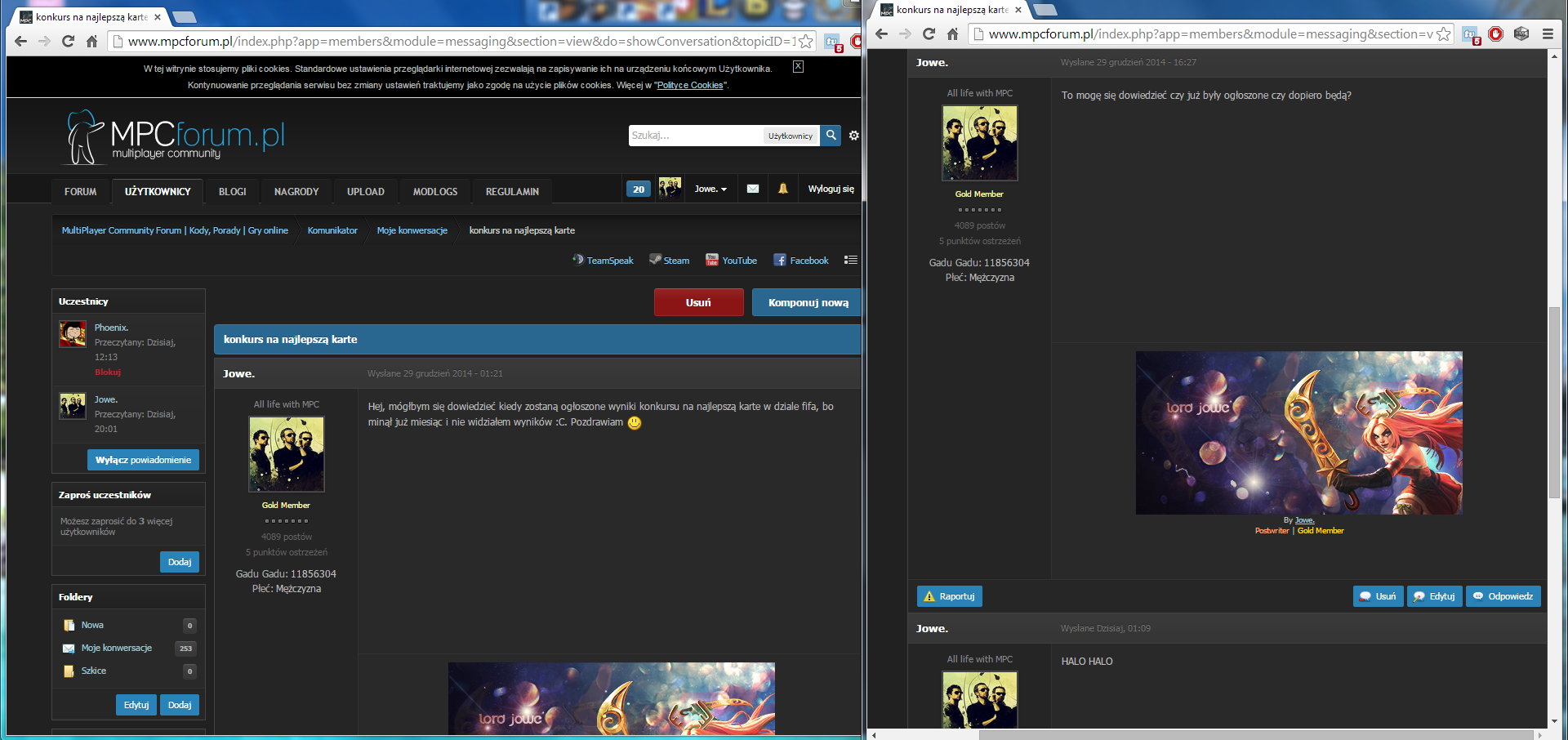
Task: Click Phoenix. avatar thumbnail in Uczestnicy
Action: coord(73,334)
